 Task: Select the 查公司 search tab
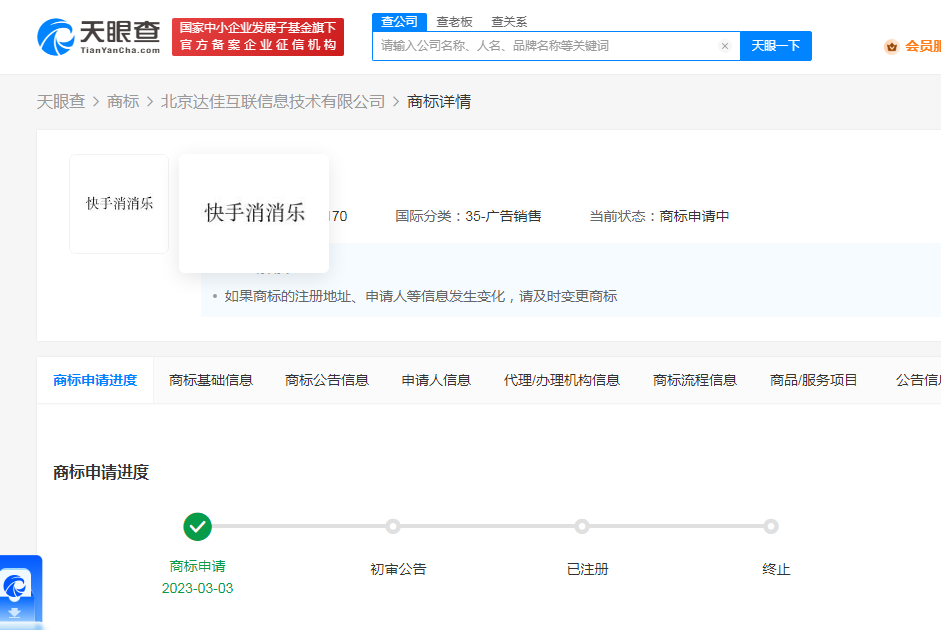(x=399, y=22)
